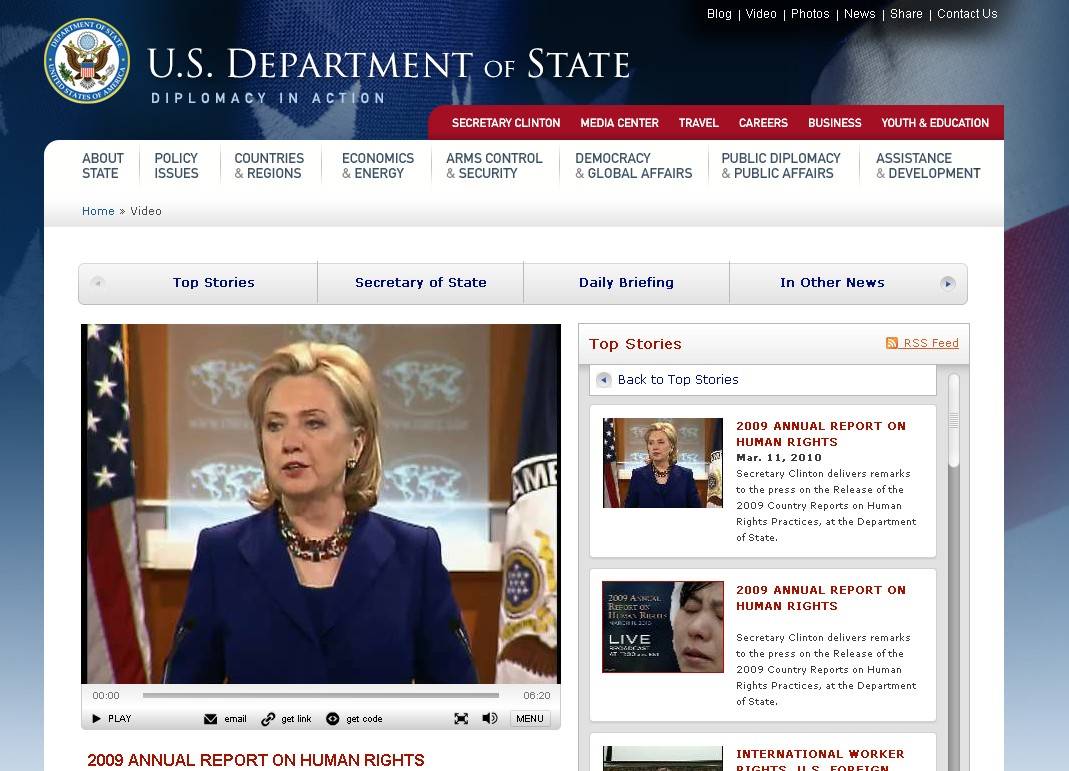Open the video player MENU button
Screen dimensions: 1069x771
click(530, 719)
